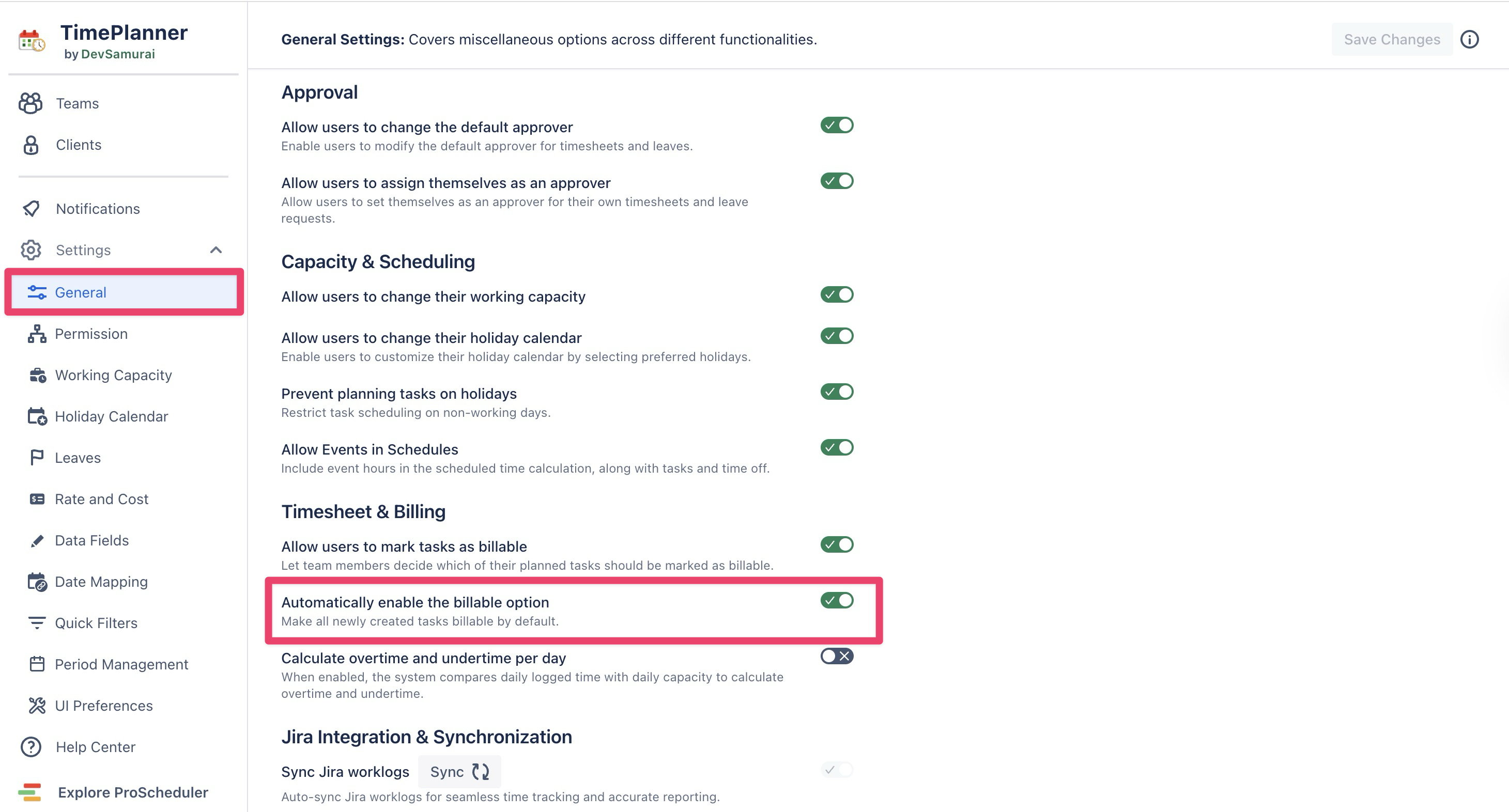The height and width of the screenshot is (812, 1509).
Task: Click the ProScheduler colored bars icon
Action: point(29,792)
